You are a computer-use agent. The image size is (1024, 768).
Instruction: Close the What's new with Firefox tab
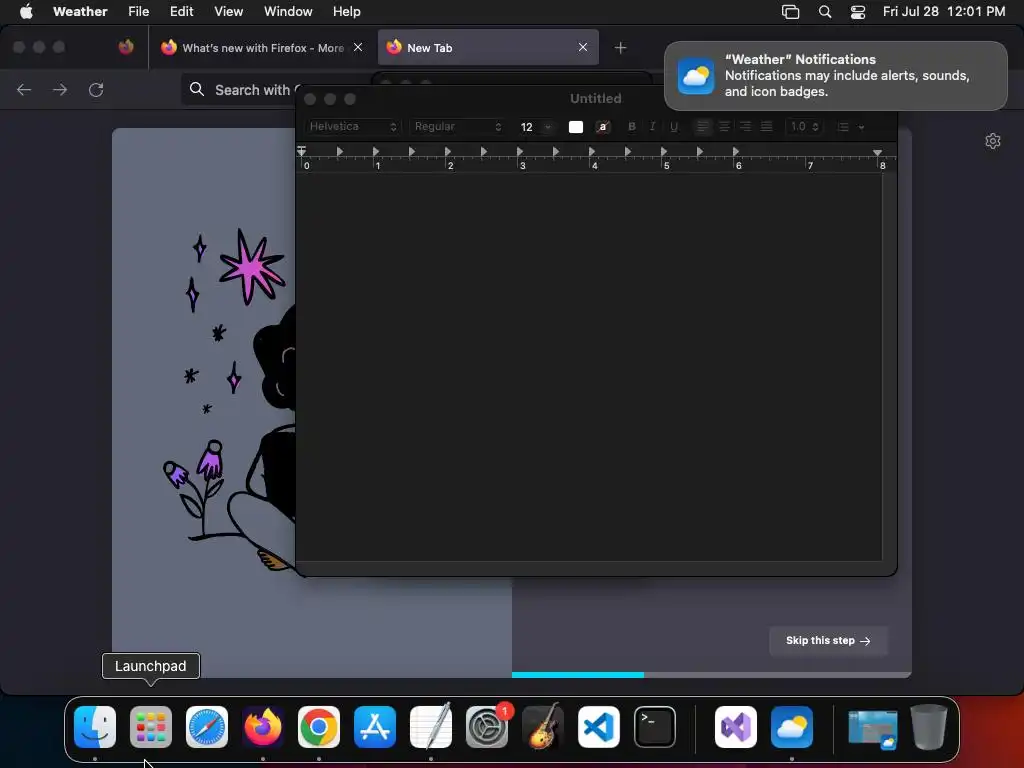358,47
